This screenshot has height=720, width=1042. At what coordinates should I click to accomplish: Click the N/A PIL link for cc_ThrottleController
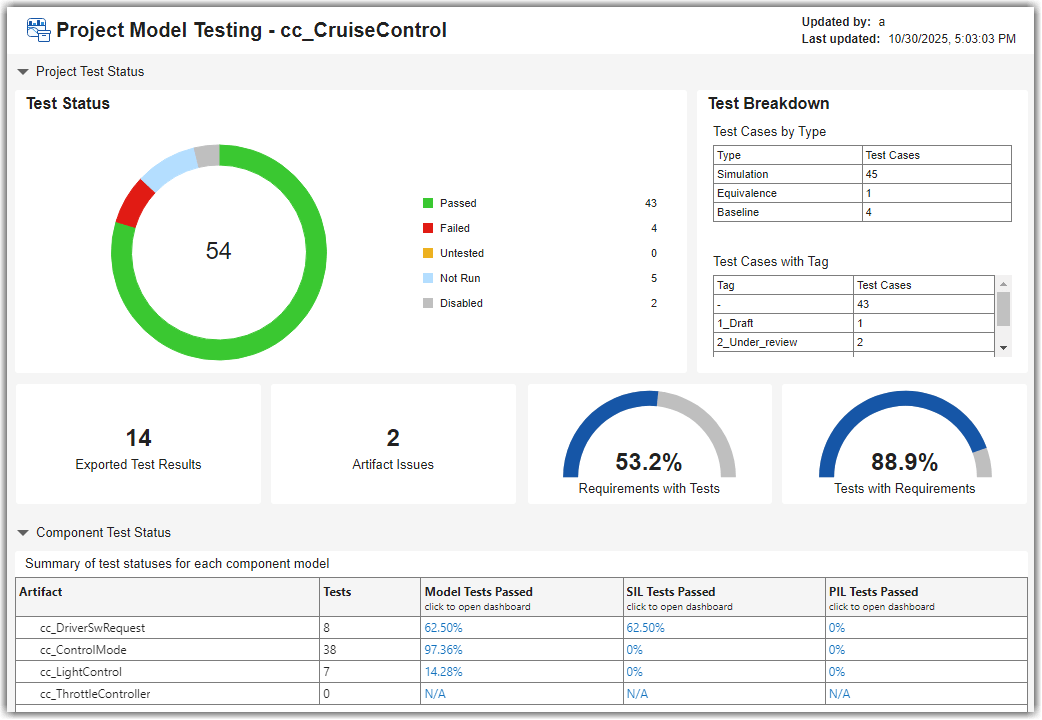coord(837,693)
